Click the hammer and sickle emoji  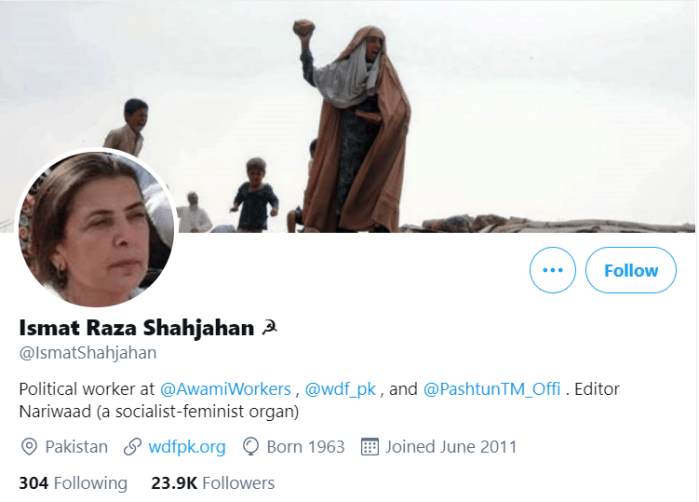tap(269, 327)
